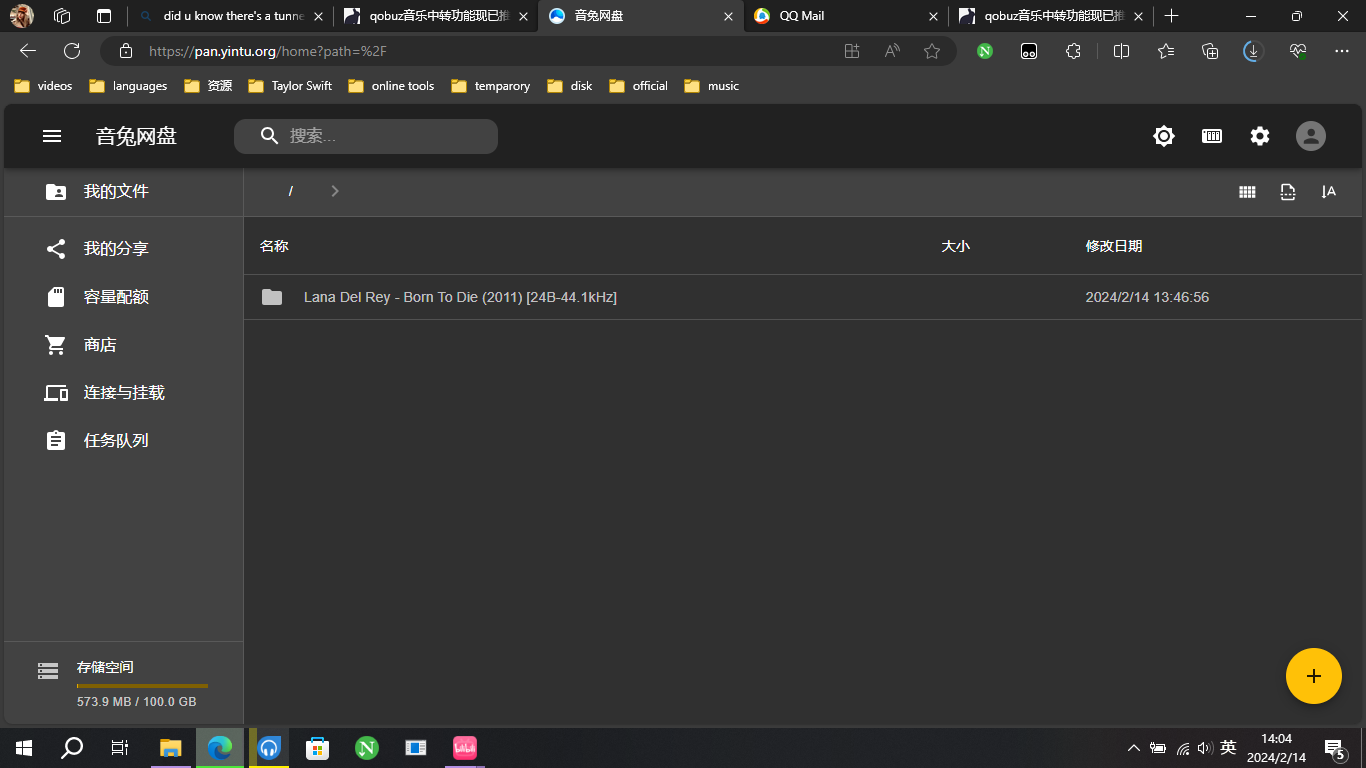Close the QQ Mail tab

pyautogui.click(x=933, y=17)
